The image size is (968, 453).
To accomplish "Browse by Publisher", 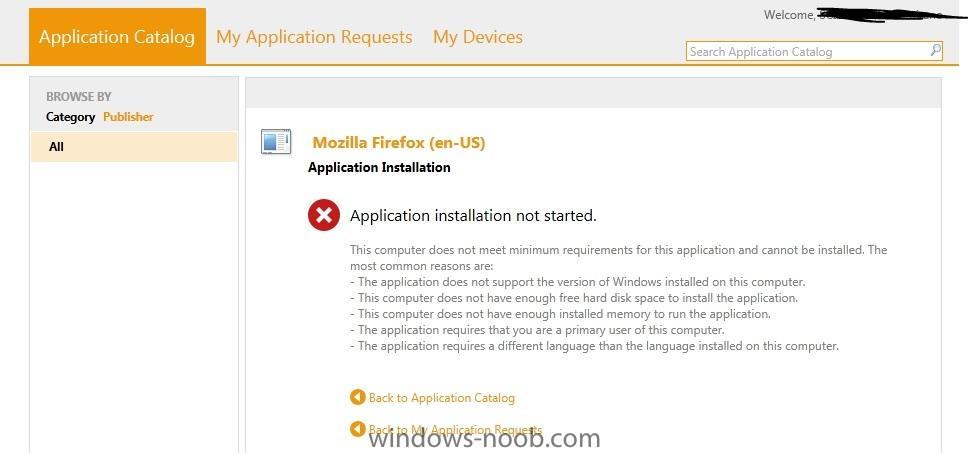I will coord(128,117).
